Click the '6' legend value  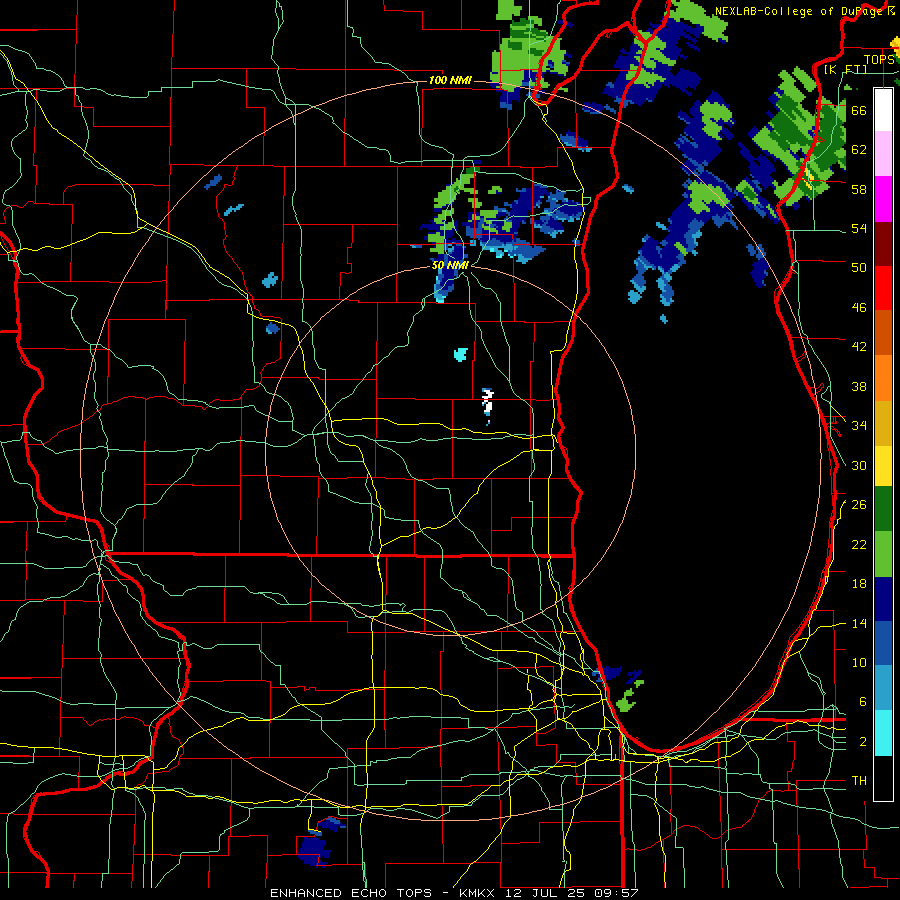tap(862, 702)
